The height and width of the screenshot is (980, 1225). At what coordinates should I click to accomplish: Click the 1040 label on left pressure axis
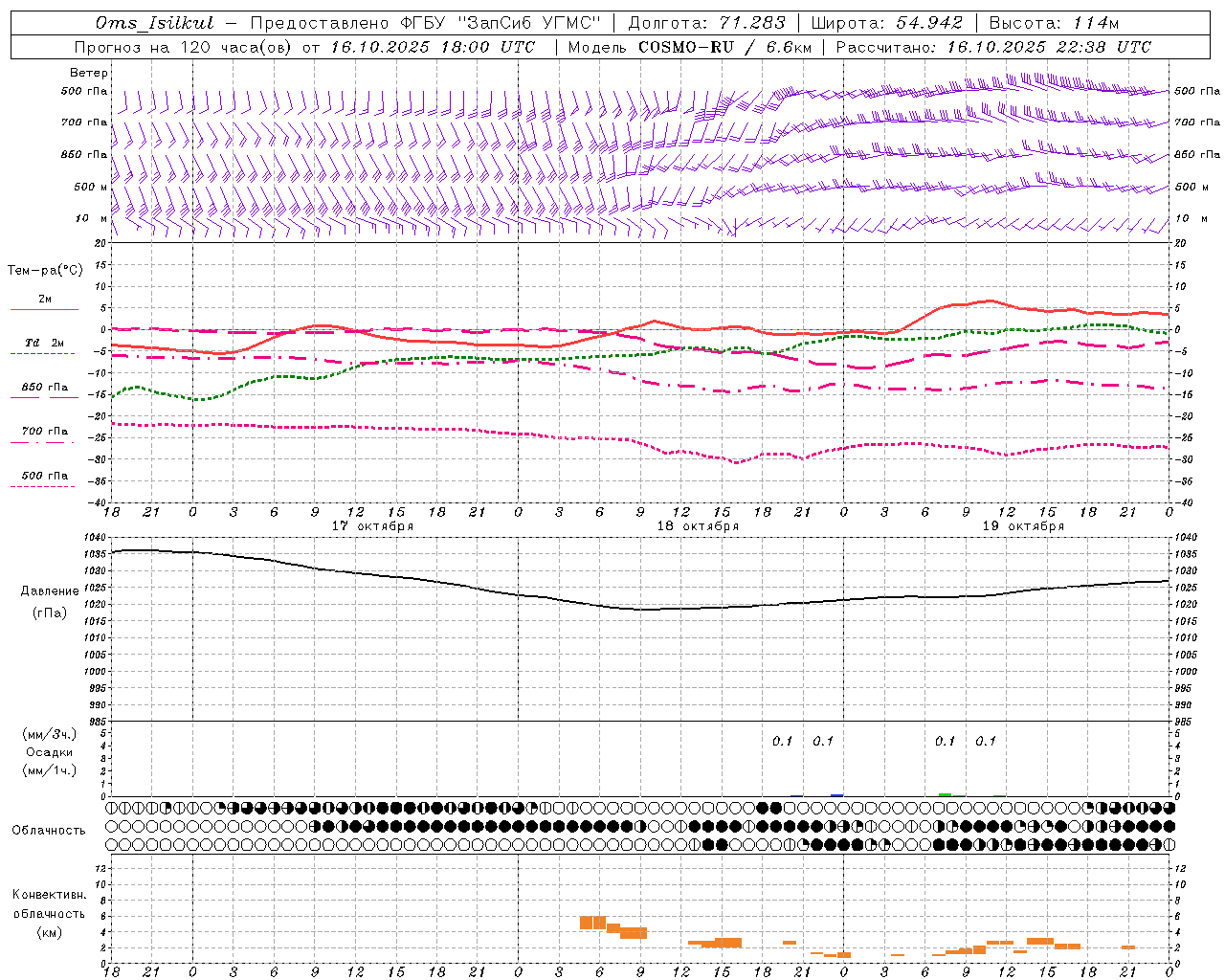(x=98, y=537)
